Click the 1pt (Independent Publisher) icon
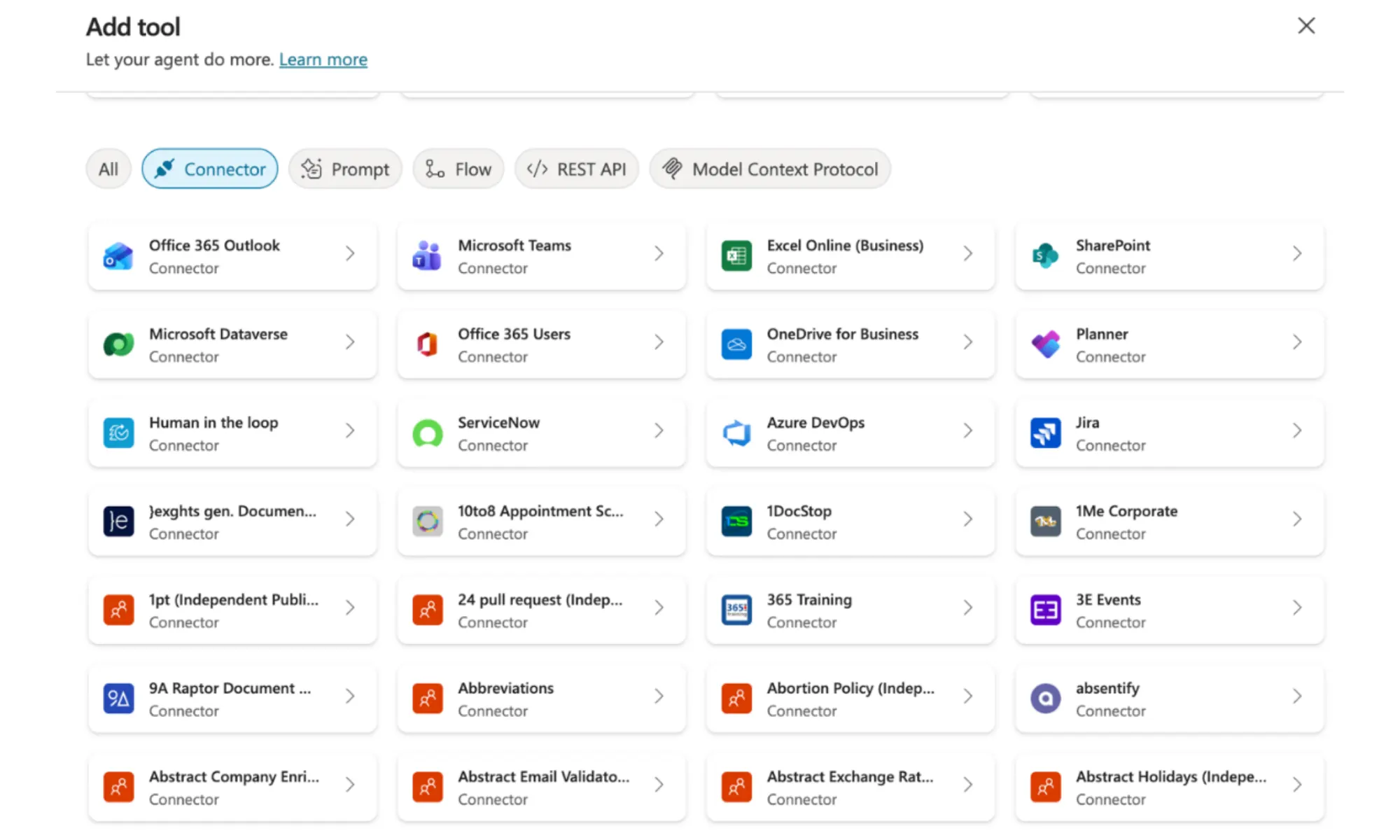The width and height of the screenshot is (1400, 840). pyautogui.click(x=118, y=610)
